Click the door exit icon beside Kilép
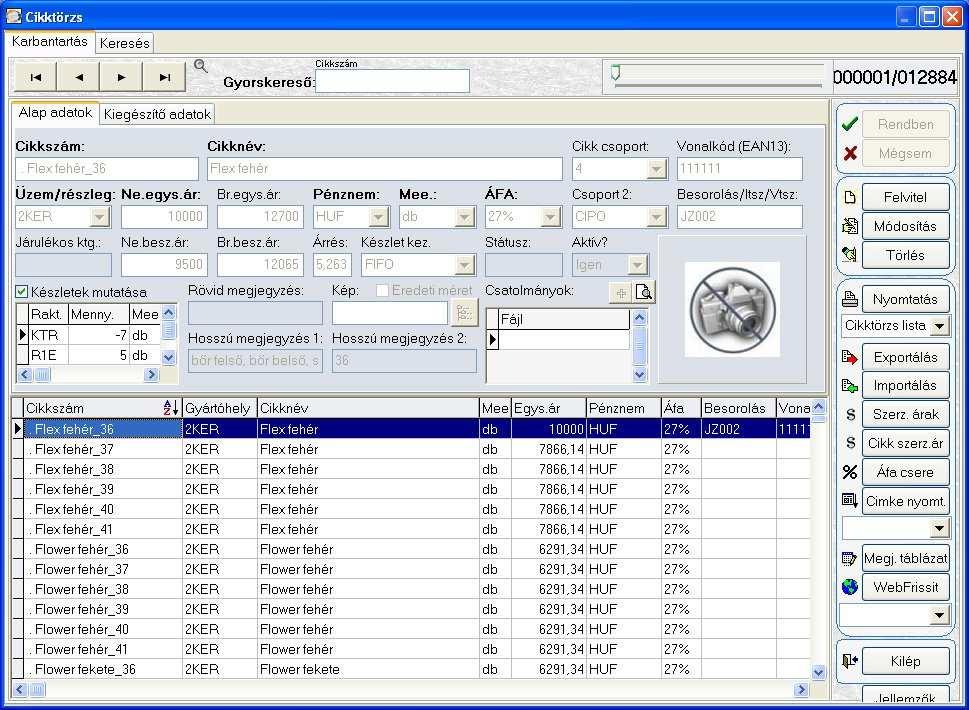The image size is (969, 710). (x=850, y=661)
